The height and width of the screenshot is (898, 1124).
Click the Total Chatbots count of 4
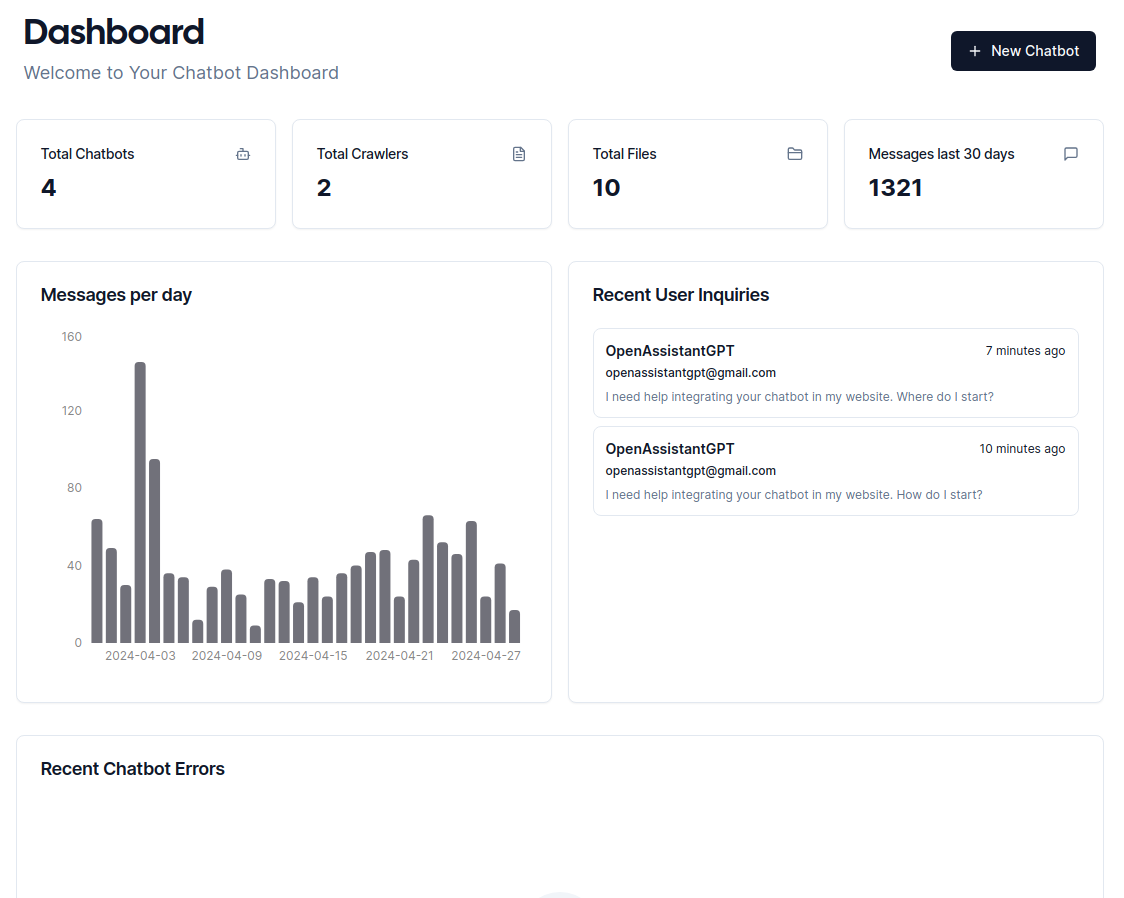coord(49,188)
